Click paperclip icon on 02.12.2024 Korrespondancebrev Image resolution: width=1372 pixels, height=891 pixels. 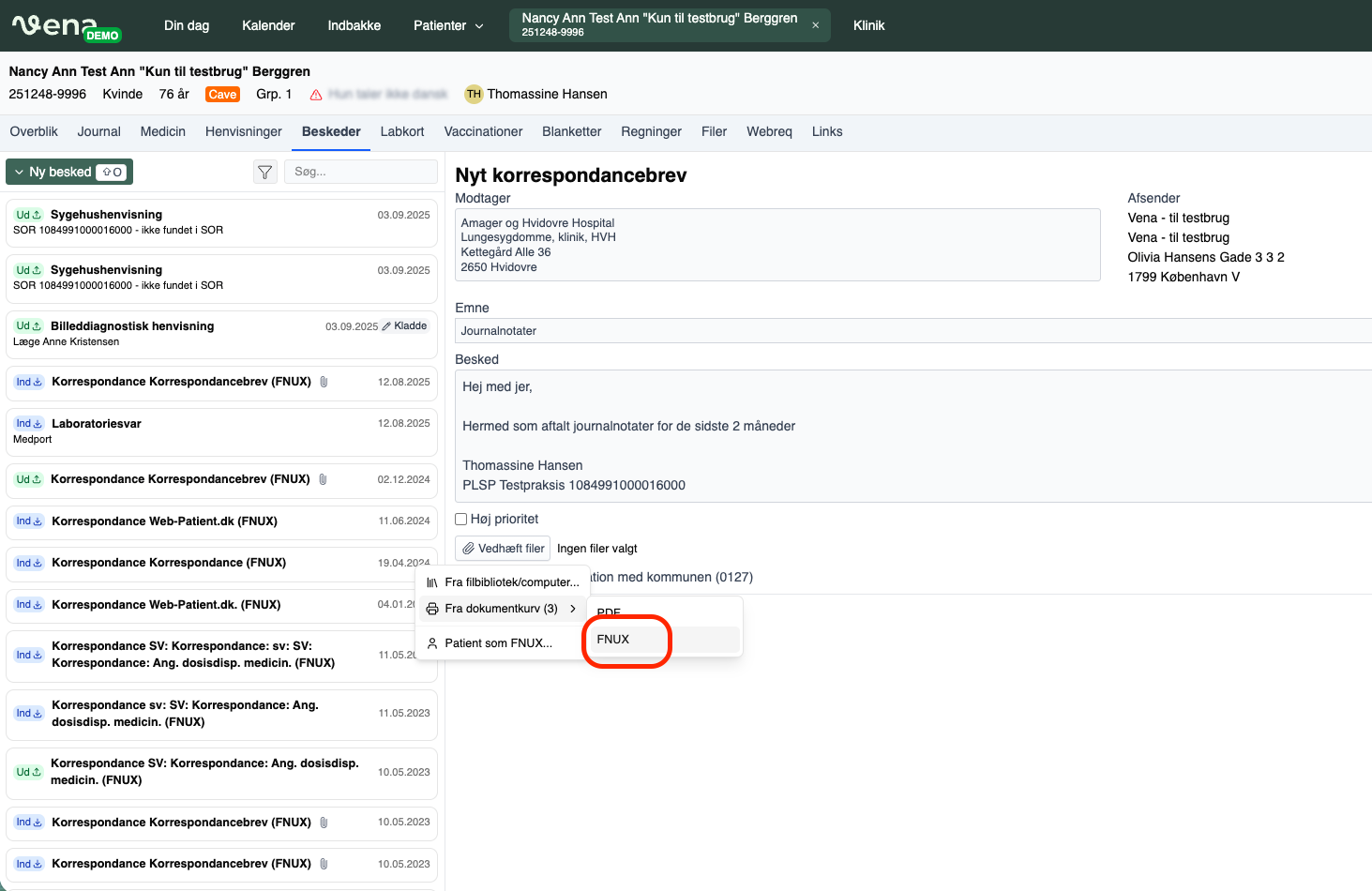(x=323, y=479)
